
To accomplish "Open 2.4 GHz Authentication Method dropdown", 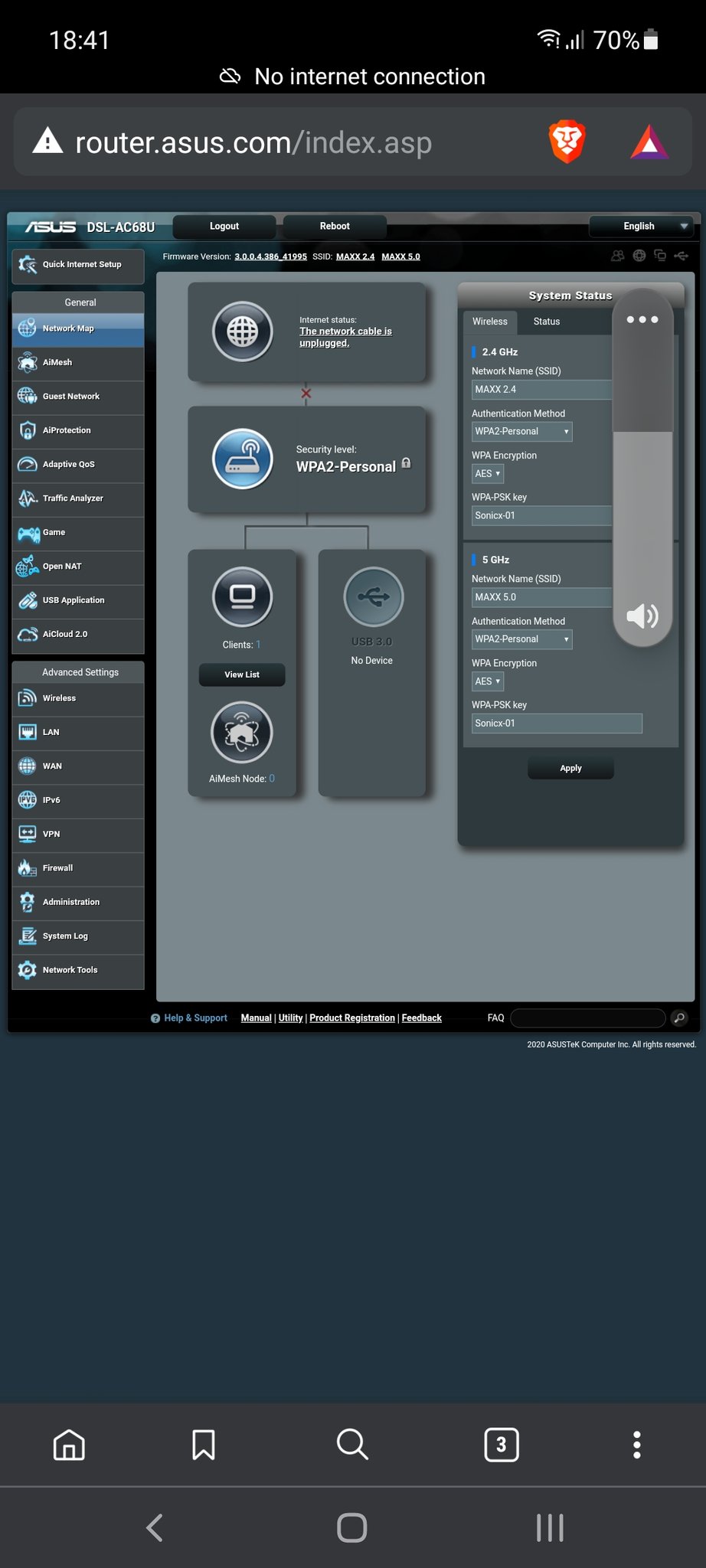I will pos(521,432).
